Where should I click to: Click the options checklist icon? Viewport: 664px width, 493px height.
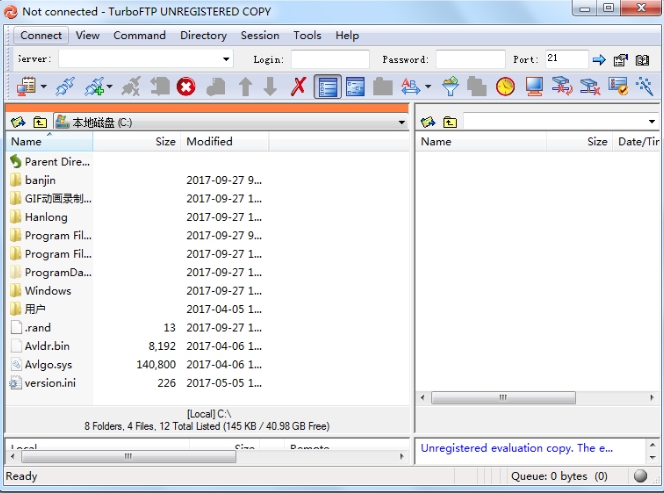click(618, 87)
